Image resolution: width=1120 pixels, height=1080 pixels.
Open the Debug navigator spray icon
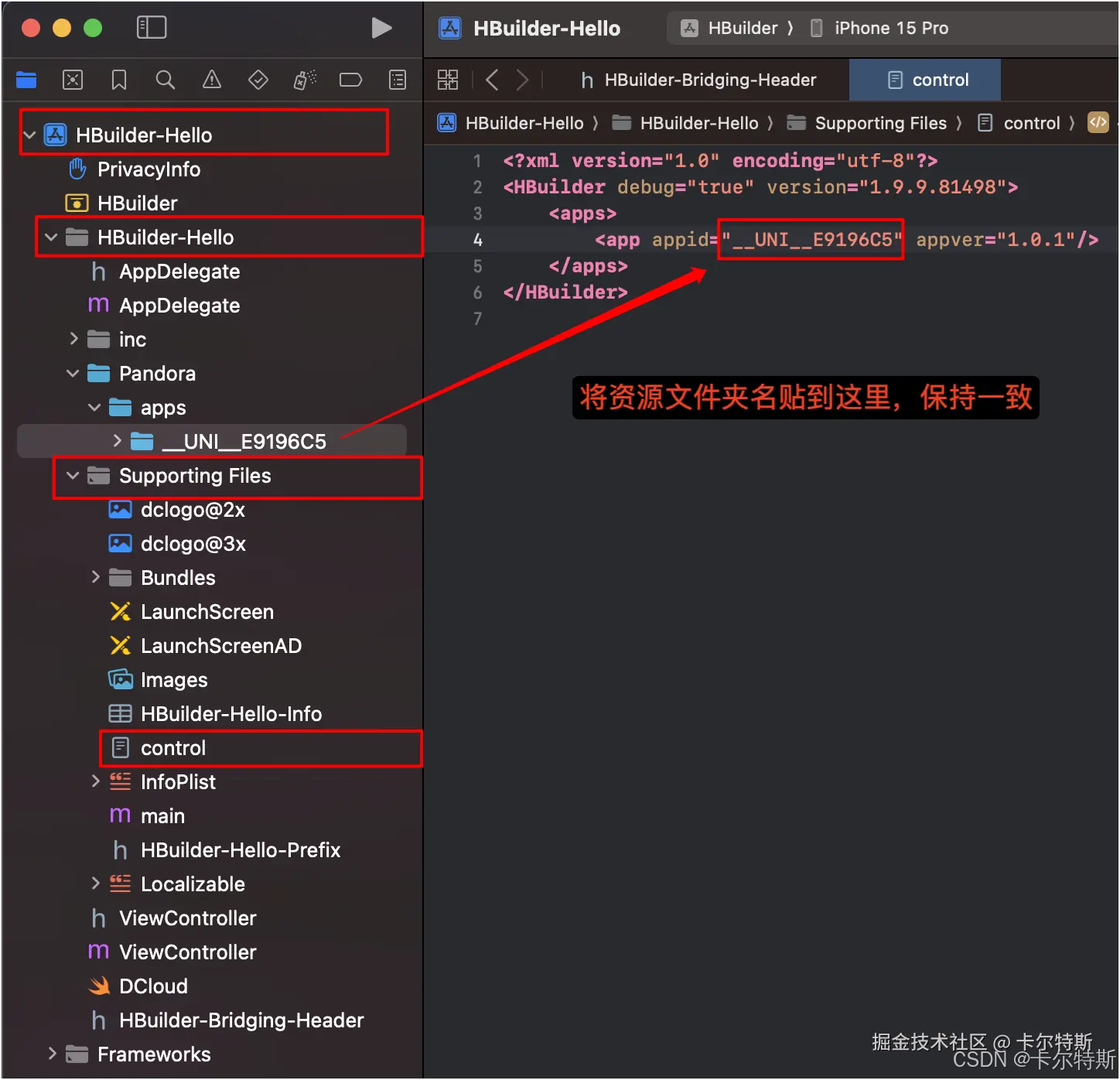[305, 80]
